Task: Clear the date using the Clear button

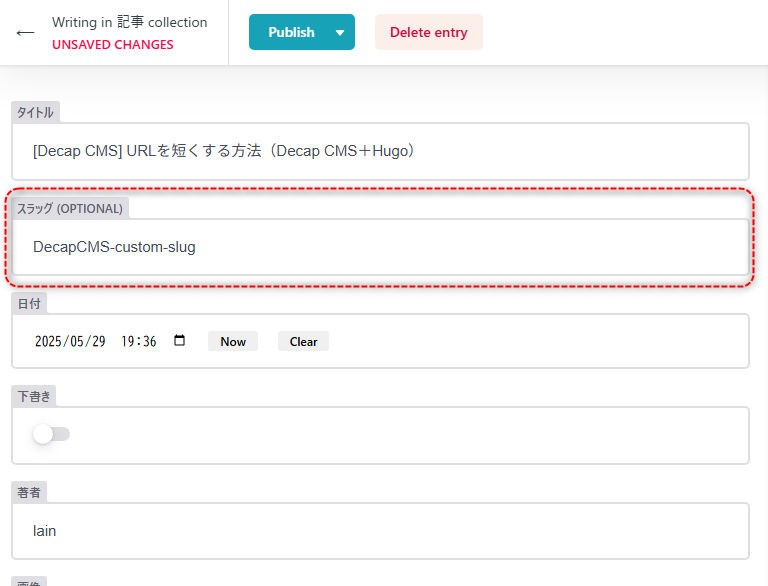Action: coord(303,341)
